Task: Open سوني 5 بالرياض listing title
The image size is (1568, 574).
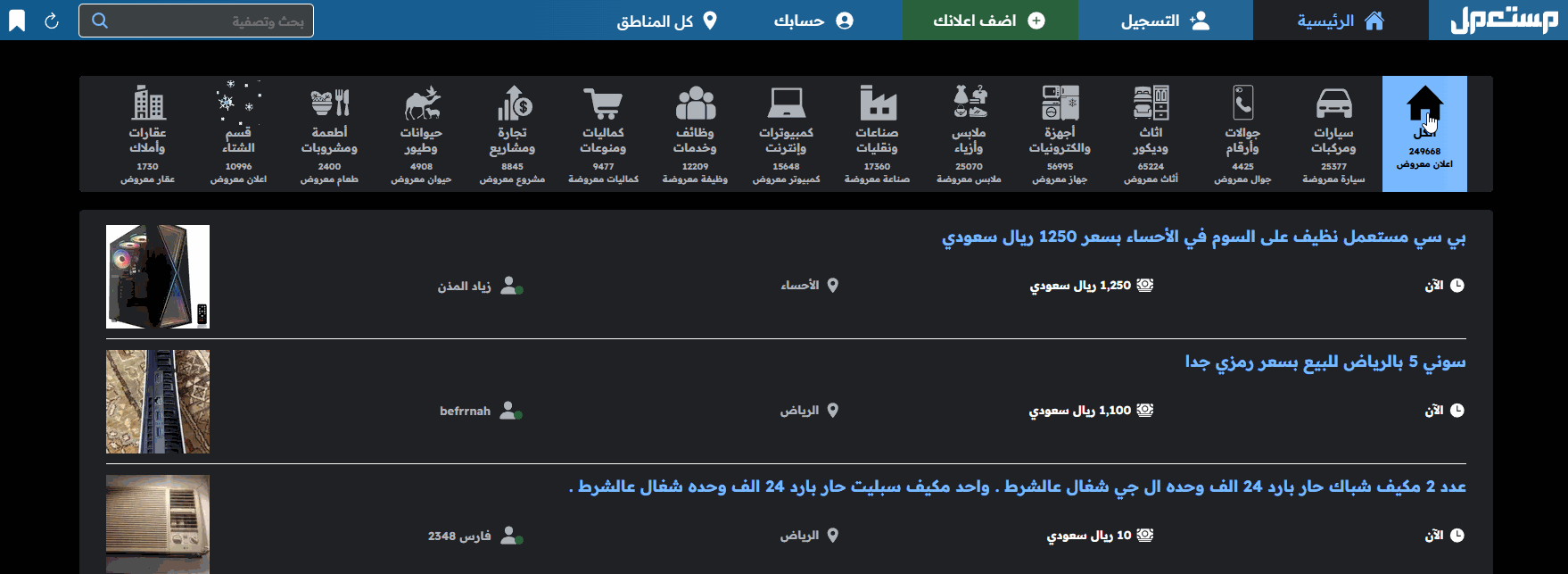Action: click(x=1325, y=362)
